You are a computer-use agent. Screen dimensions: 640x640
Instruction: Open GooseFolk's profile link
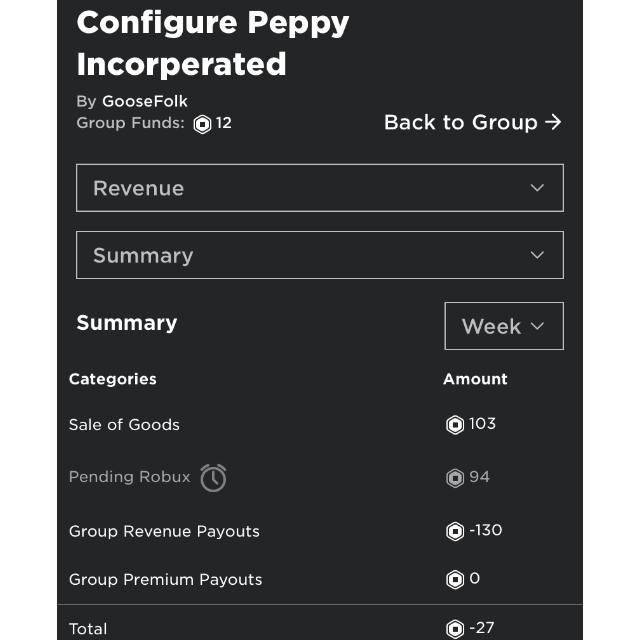click(144, 101)
